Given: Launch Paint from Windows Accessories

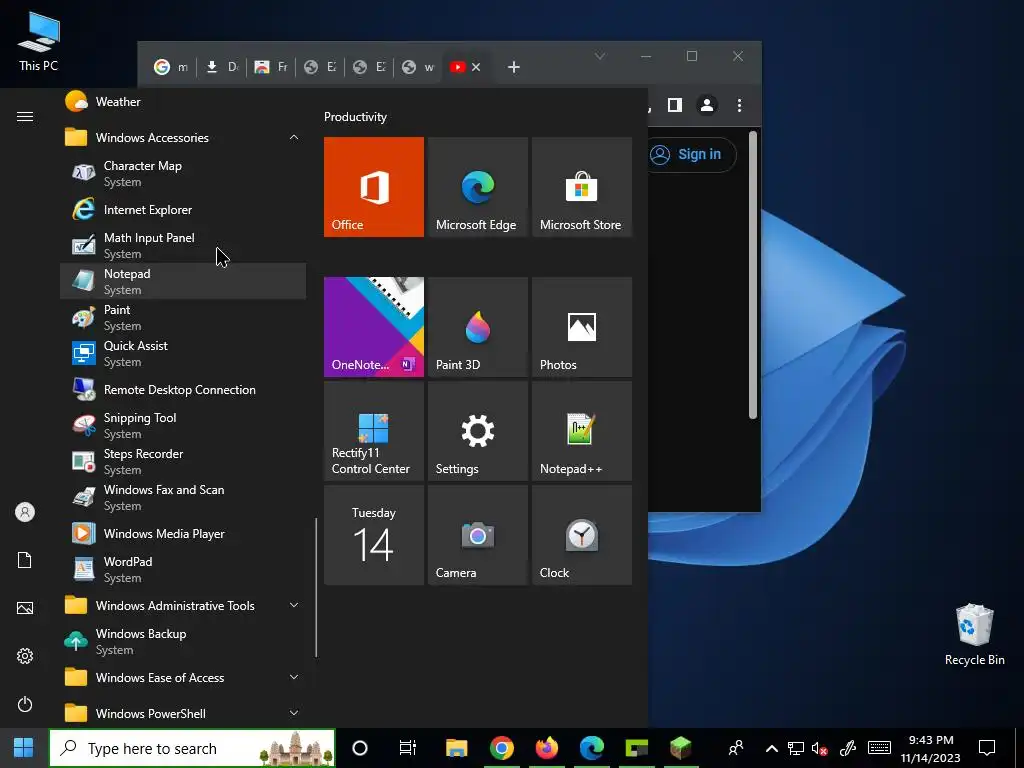Looking at the screenshot, I should [x=183, y=317].
